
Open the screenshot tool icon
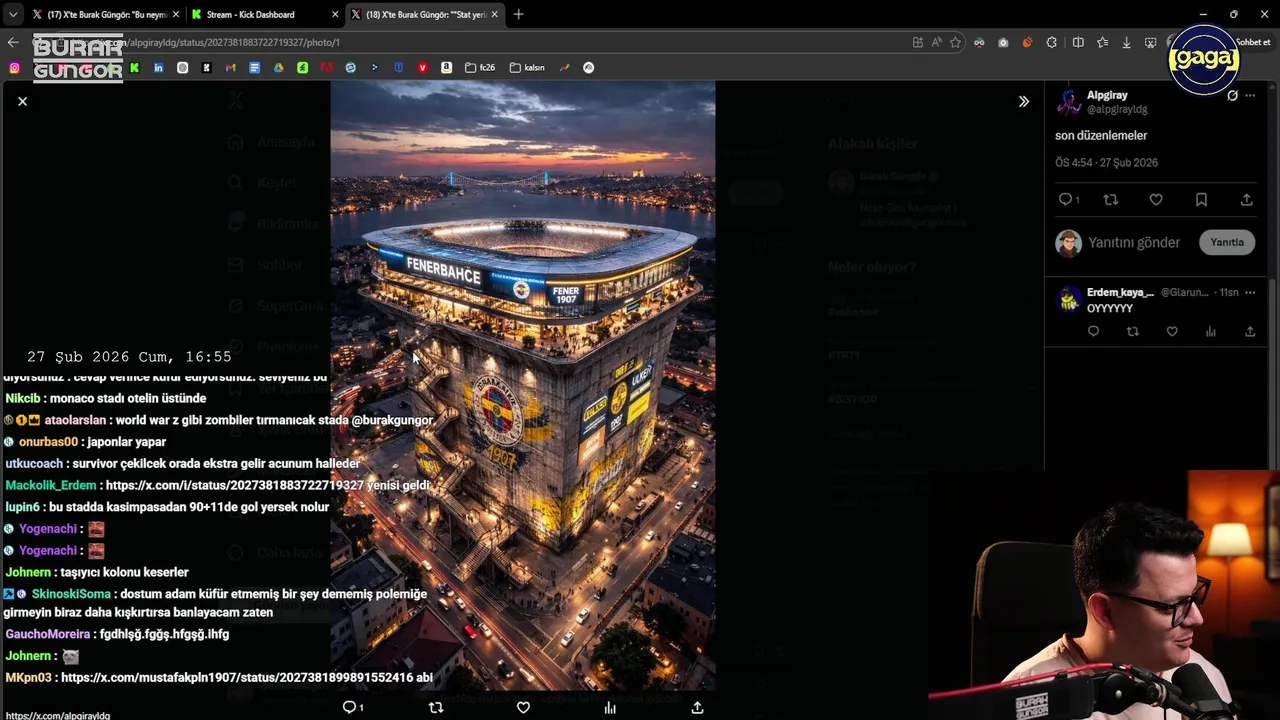coord(1150,42)
